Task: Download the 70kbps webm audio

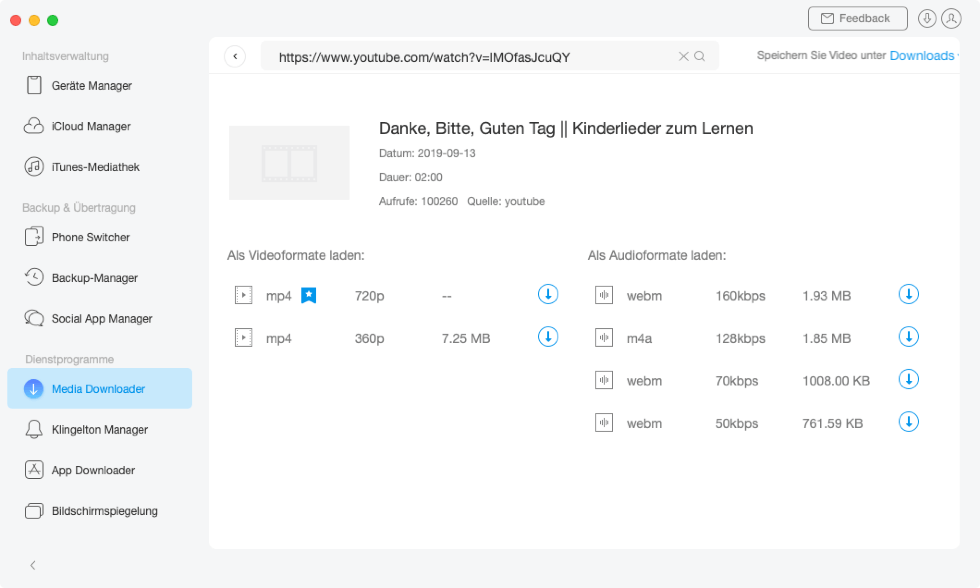Action: 908,379
